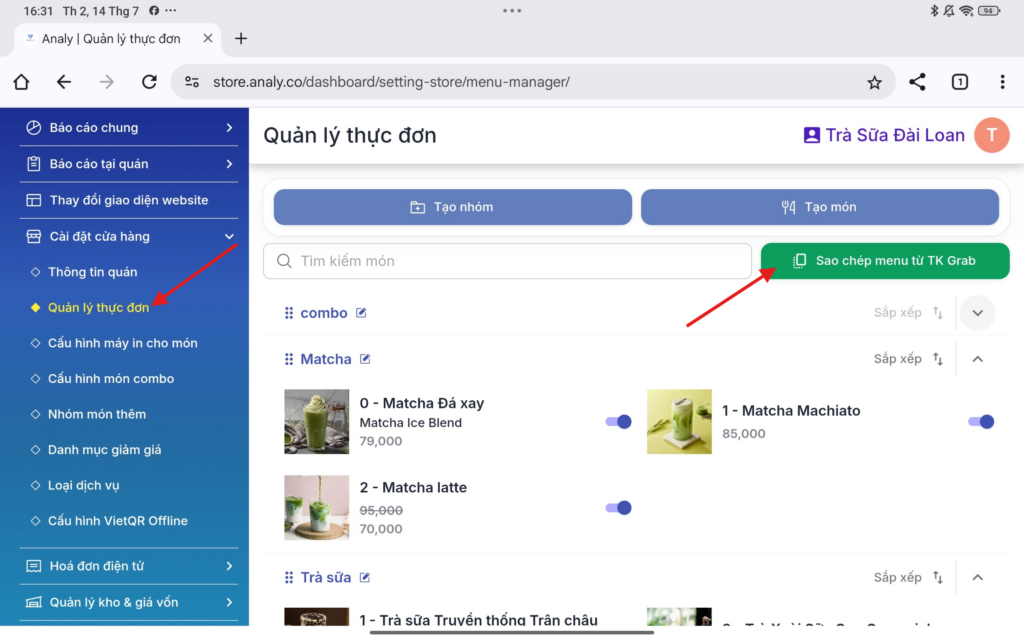Open Danh mục giảm giá

[104, 450]
